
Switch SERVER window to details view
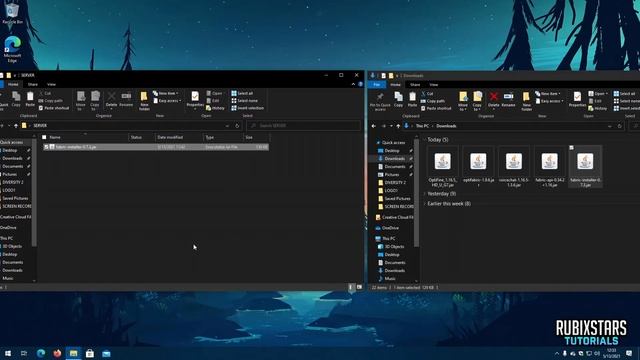351,287
